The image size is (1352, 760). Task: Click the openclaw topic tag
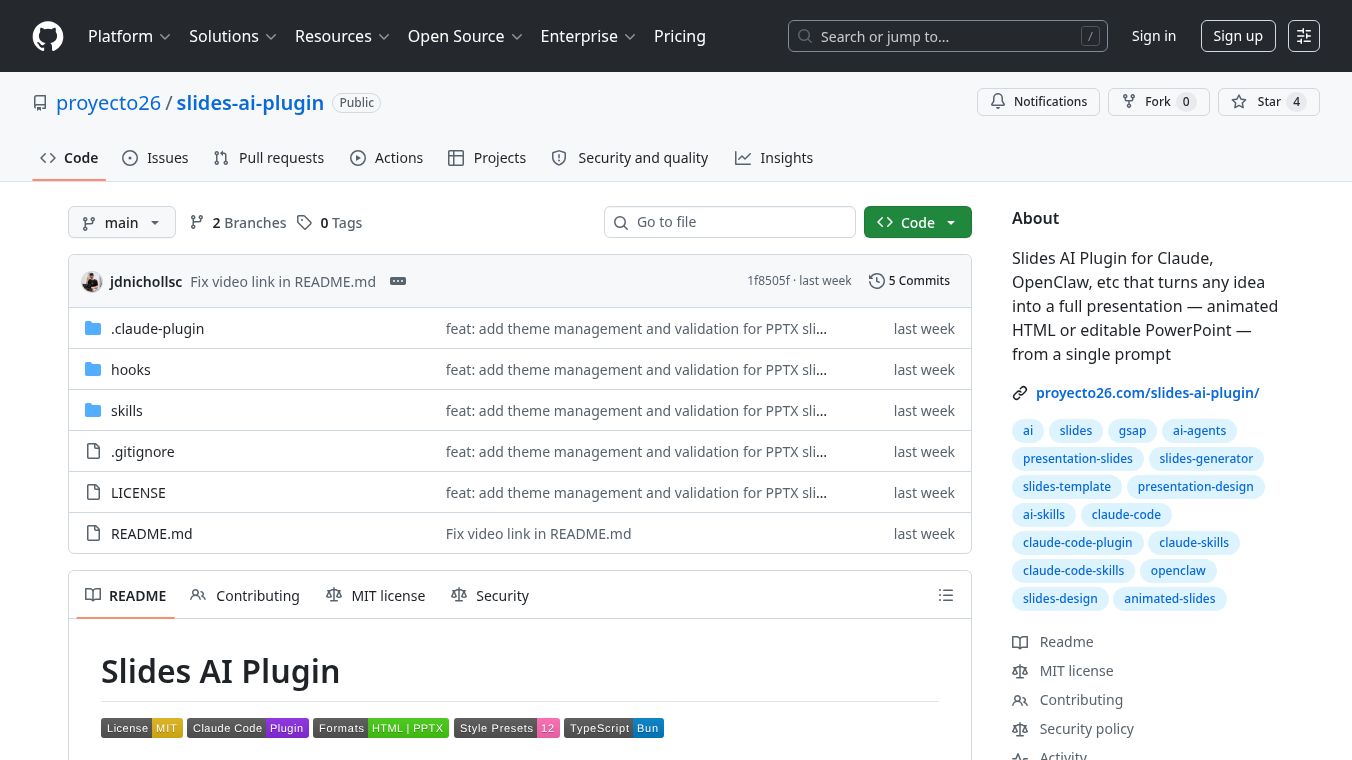1178,571
